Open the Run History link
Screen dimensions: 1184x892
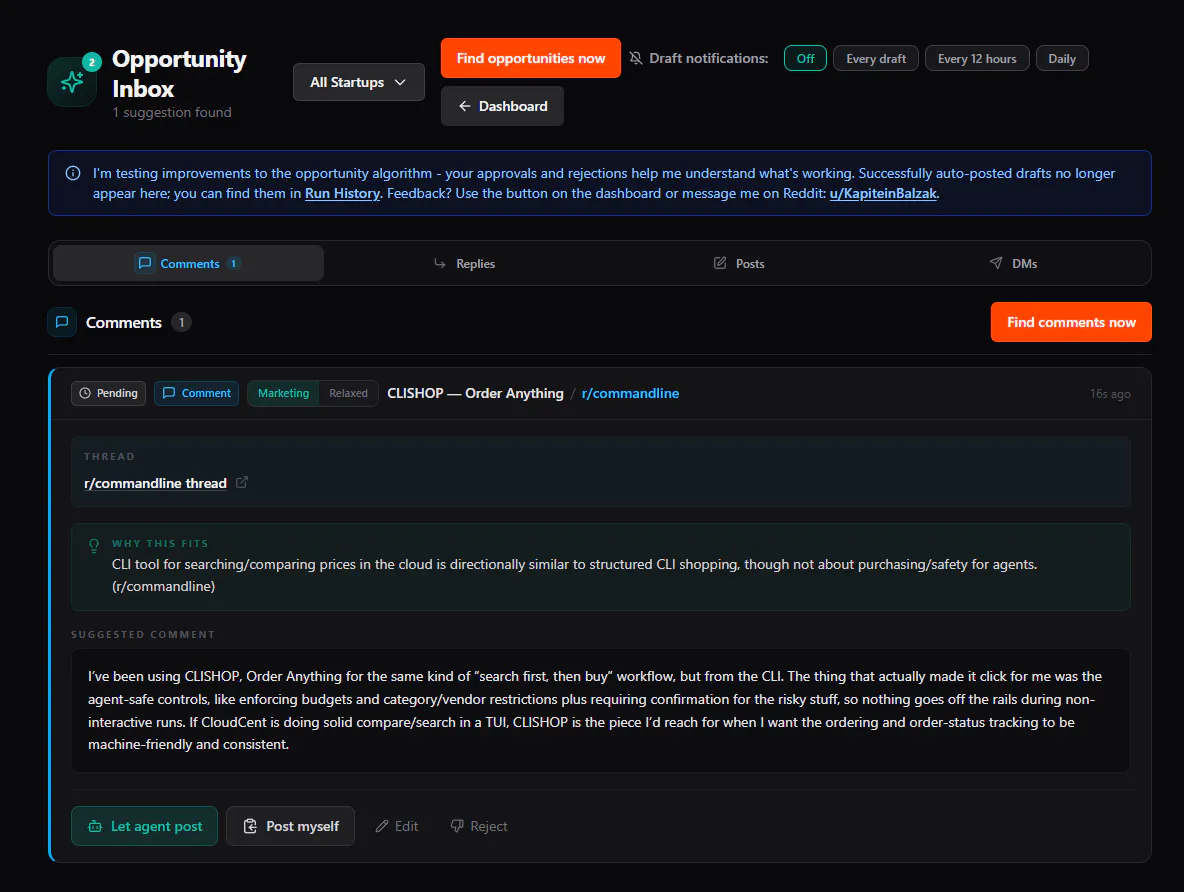coord(342,193)
